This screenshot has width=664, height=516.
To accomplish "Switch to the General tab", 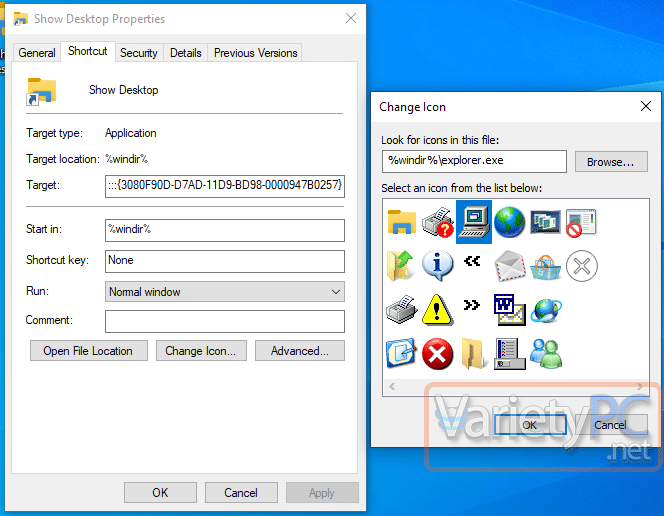I will click(37, 53).
